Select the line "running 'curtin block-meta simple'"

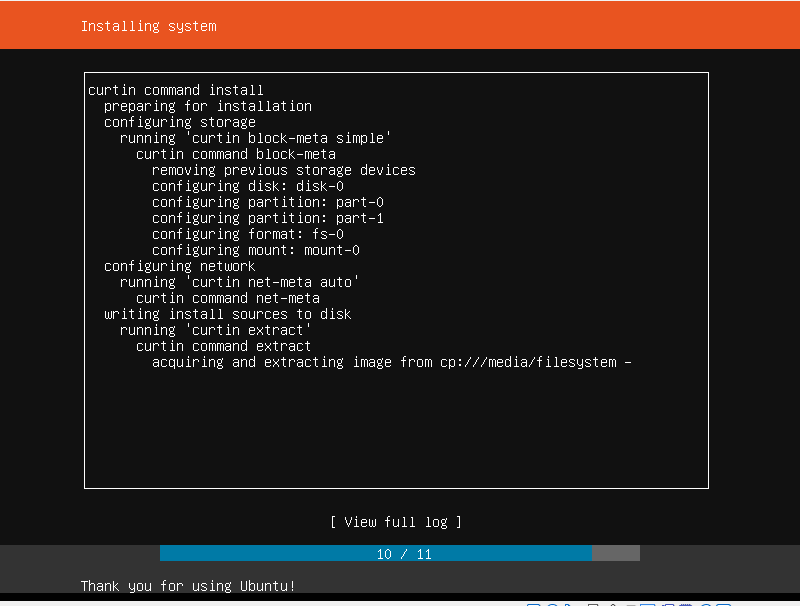click(x=256, y=138)
